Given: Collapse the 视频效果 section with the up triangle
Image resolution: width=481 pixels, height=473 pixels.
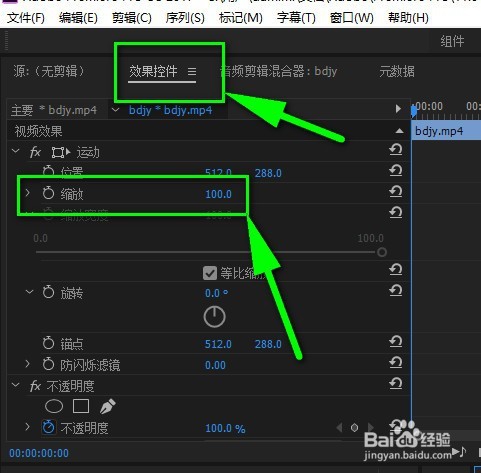Looking at the screenshot, I should pyautogui.click(x=399, y=131).
